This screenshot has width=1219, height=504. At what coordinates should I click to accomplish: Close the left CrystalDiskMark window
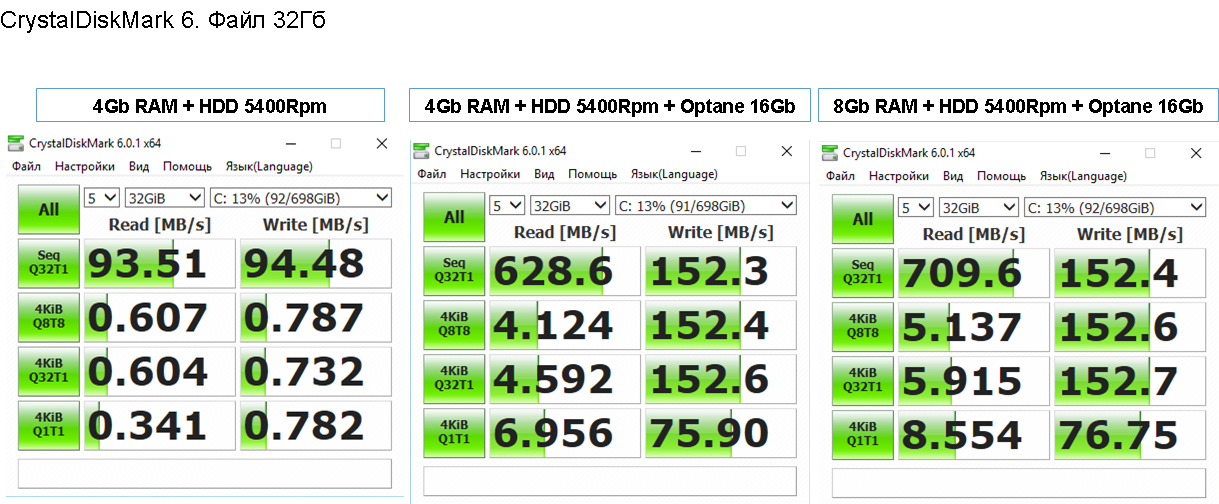tap(382, 144)
